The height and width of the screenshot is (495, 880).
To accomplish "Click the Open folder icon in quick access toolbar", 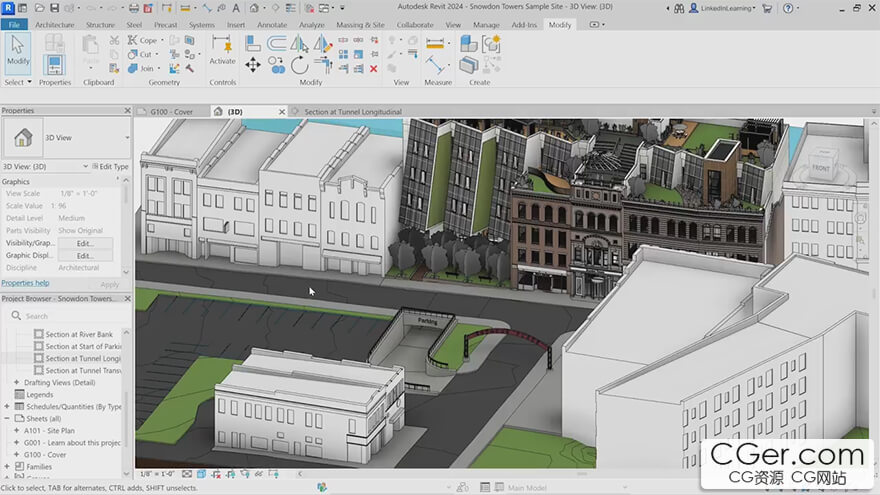I will point(39,8).
